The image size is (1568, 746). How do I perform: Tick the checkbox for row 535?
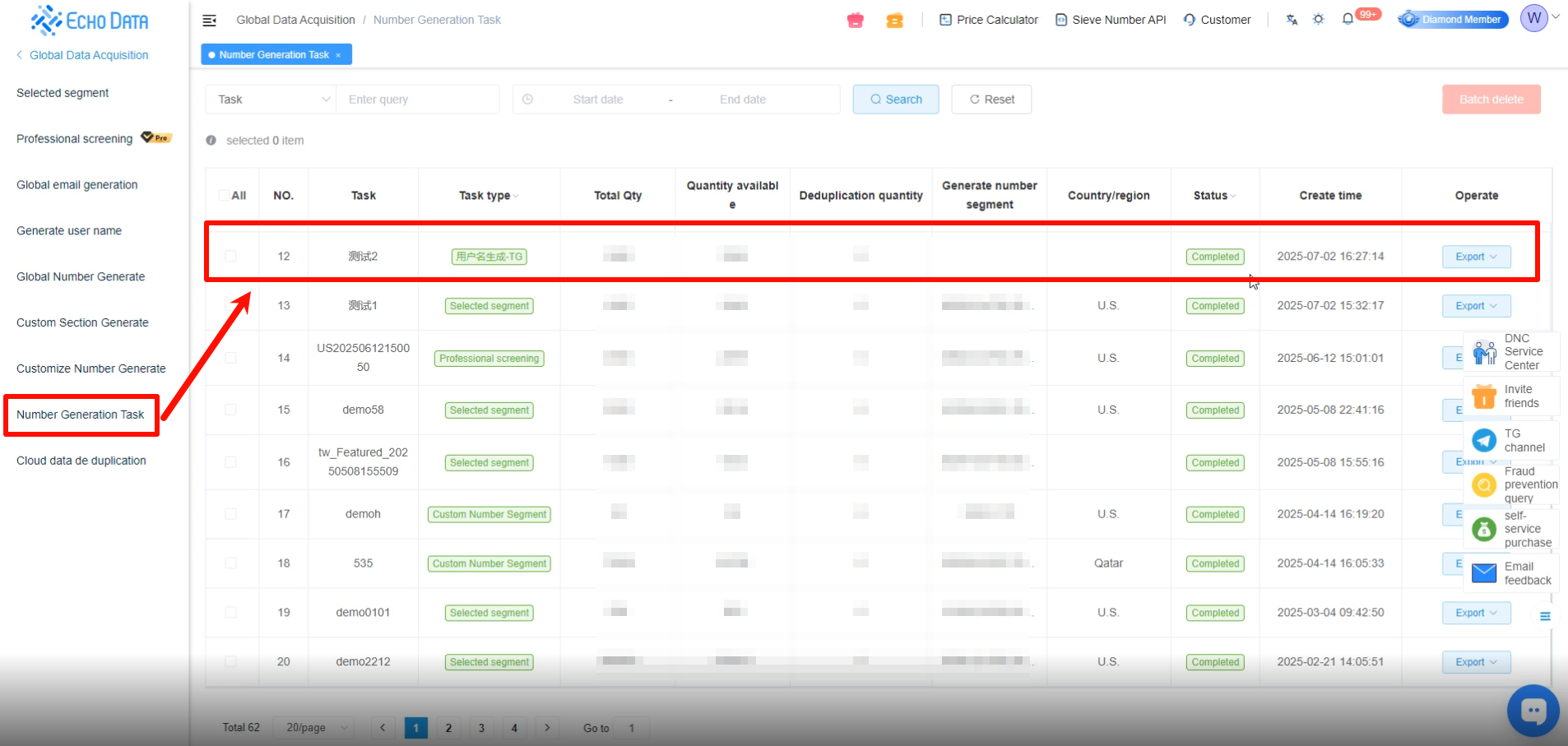(x=231, y=563)
